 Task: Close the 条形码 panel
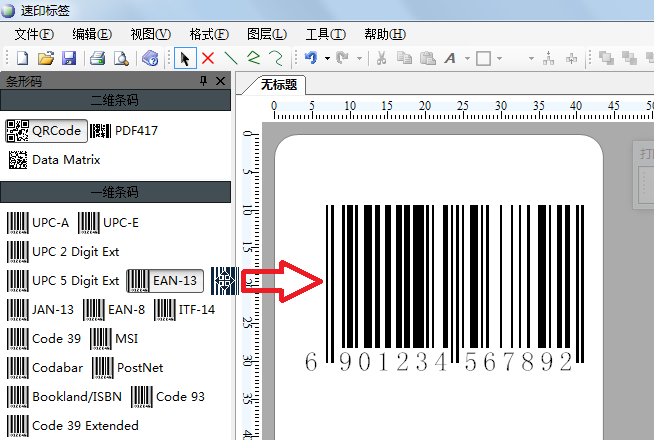pos(220,80)
